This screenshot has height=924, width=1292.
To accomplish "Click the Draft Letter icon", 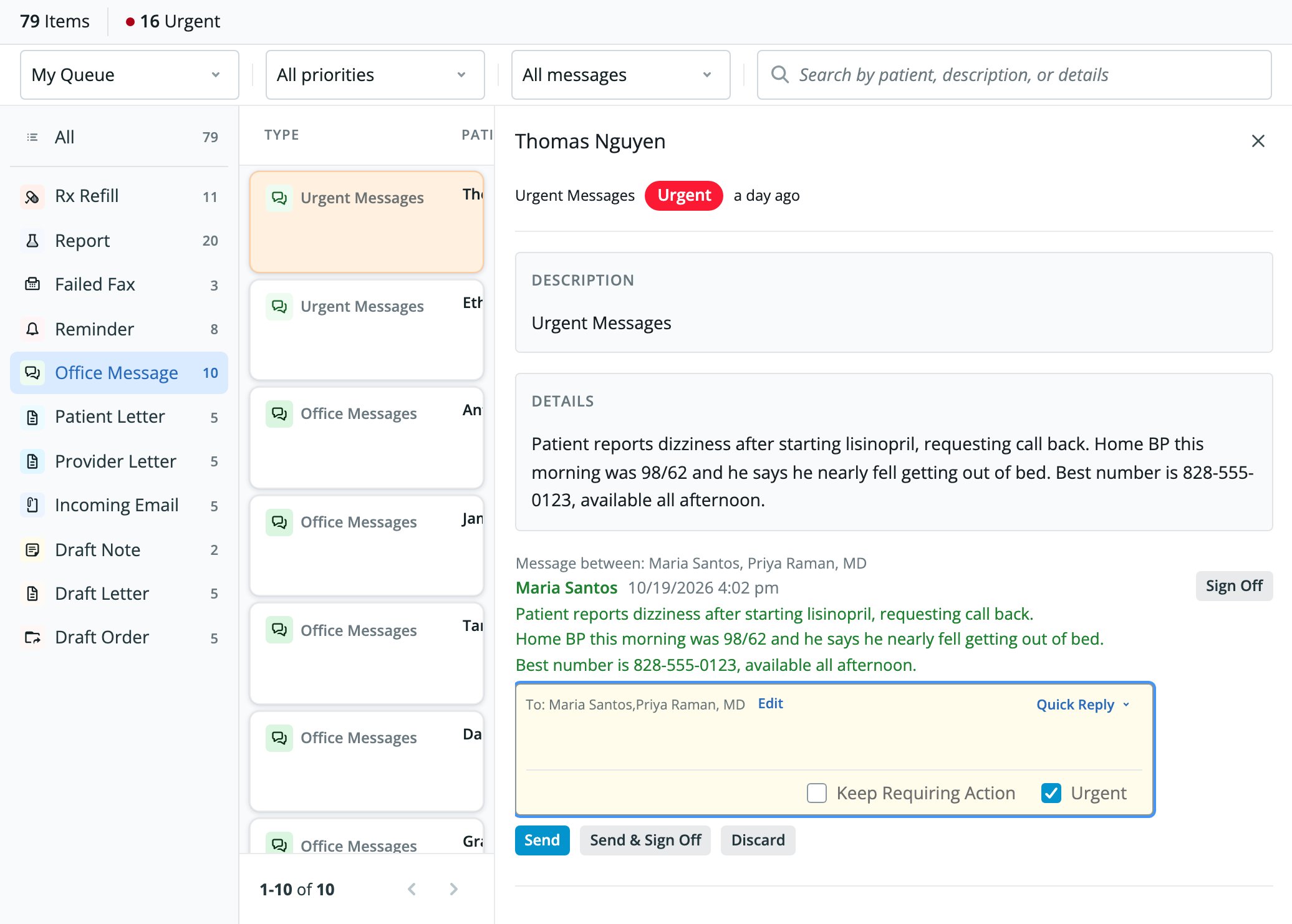I will (32, 594).
